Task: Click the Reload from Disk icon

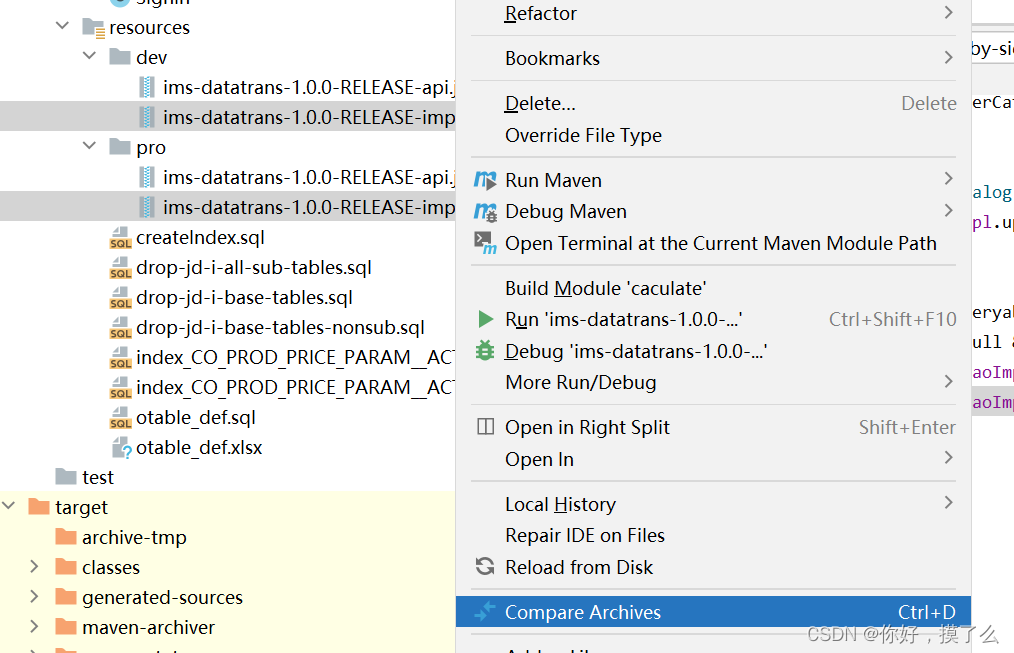Action: 485,566
